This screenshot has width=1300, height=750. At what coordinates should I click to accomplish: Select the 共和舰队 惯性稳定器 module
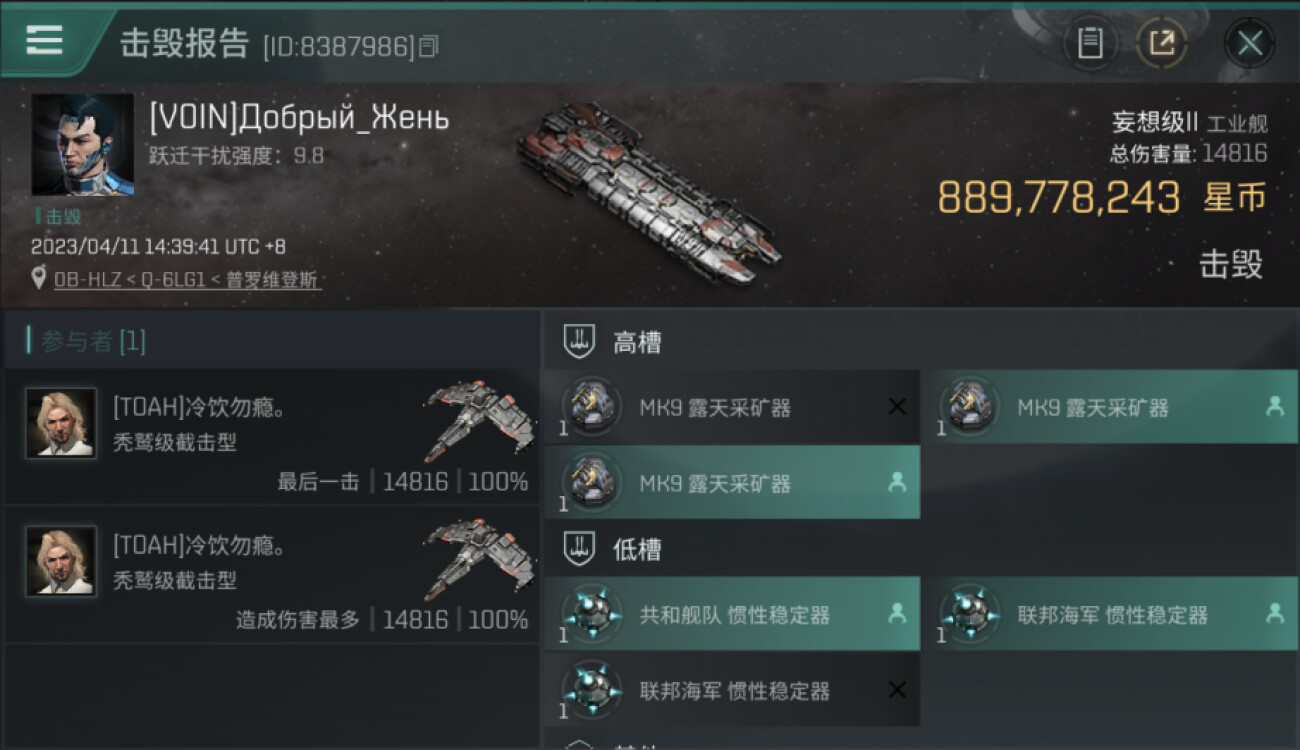(732, 614)
